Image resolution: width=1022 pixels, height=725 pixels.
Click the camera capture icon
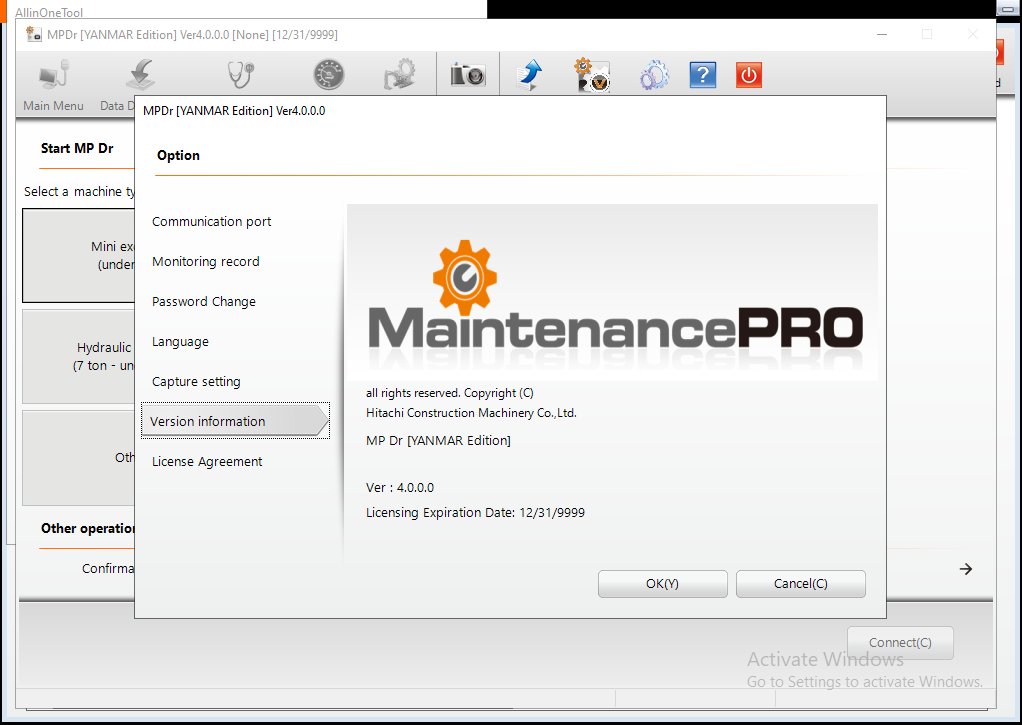tap(468, 75)
